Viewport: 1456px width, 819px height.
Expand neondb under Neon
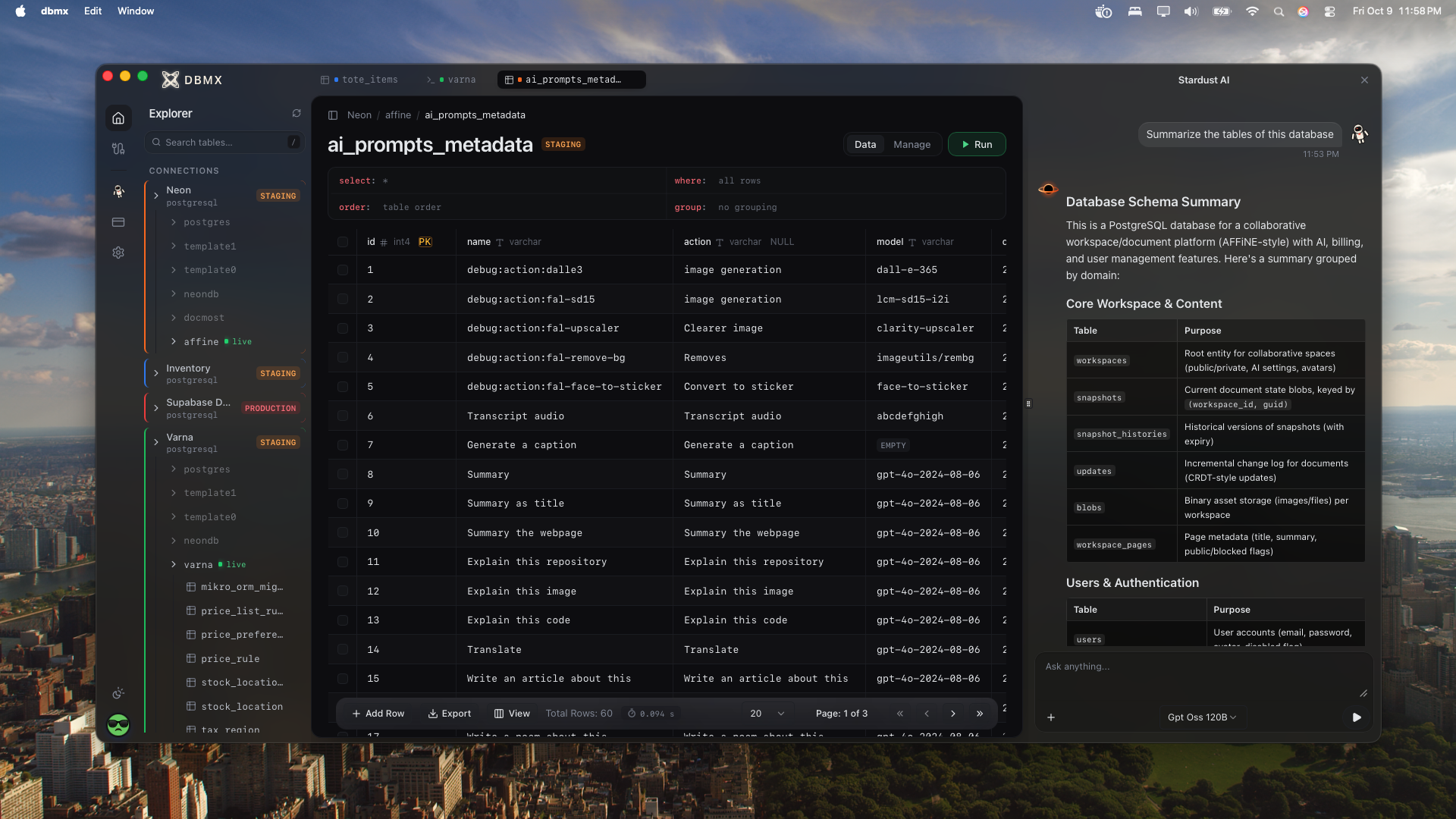pos(174,294)
